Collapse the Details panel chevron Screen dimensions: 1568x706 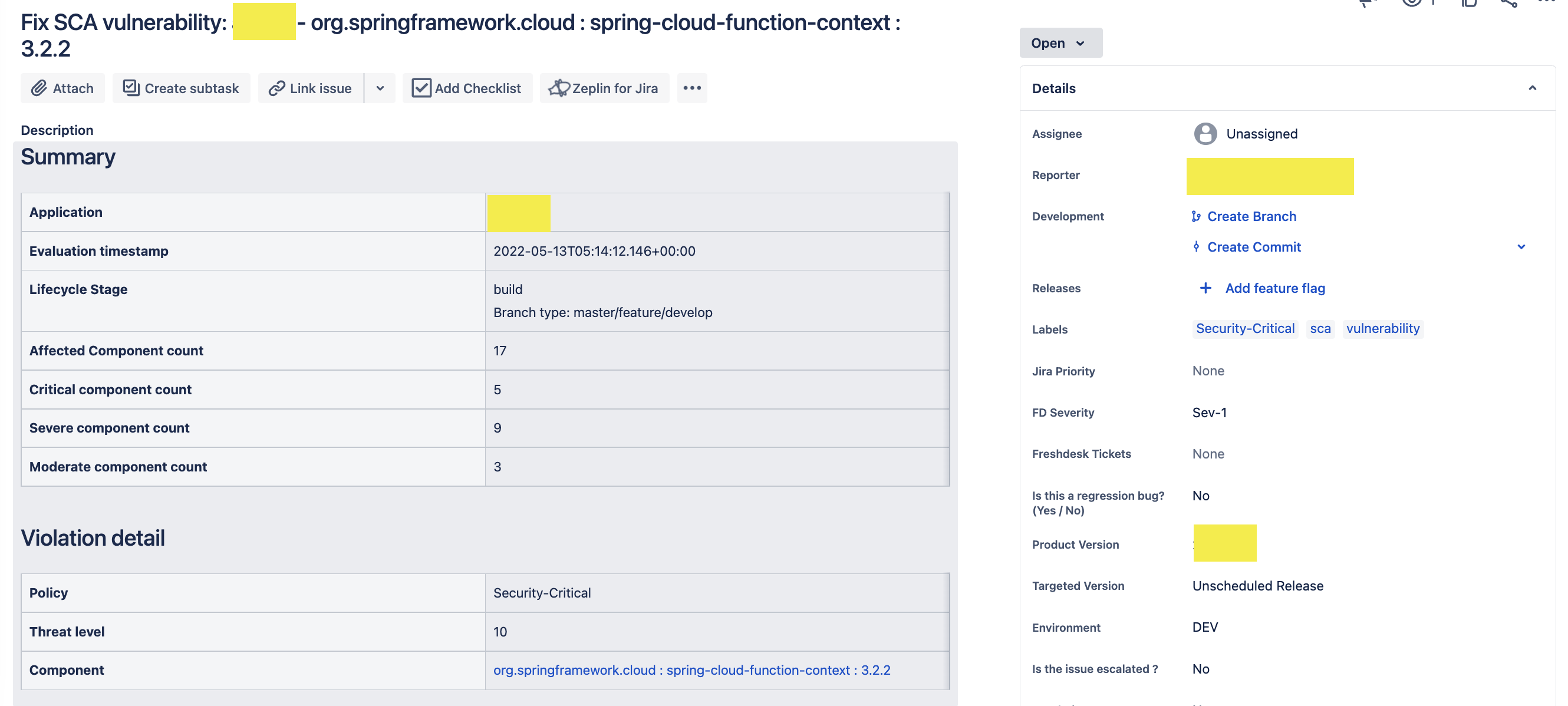[1532, 88]
